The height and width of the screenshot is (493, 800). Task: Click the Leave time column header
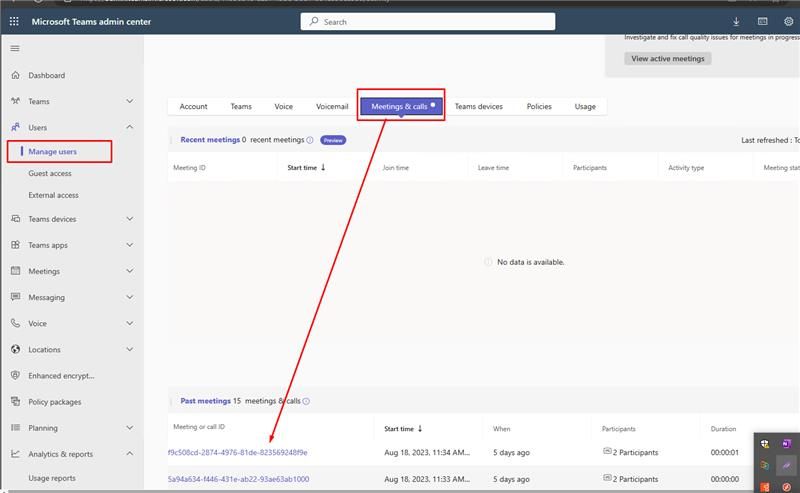click(x=493, y=167)
